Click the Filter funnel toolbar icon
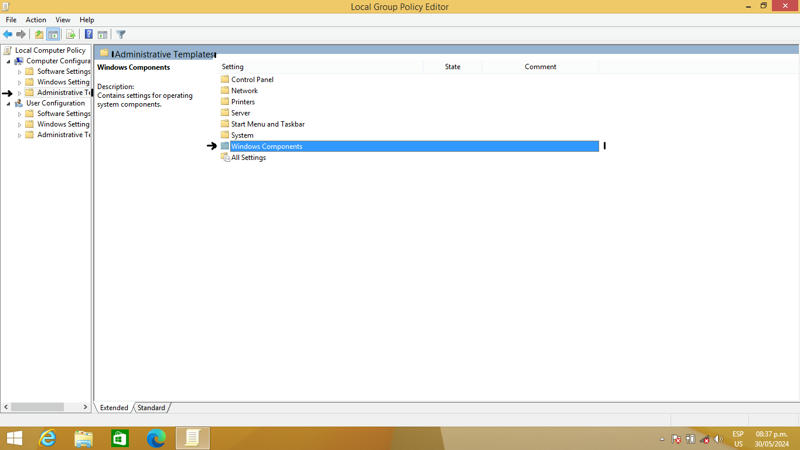 [121, 35]
